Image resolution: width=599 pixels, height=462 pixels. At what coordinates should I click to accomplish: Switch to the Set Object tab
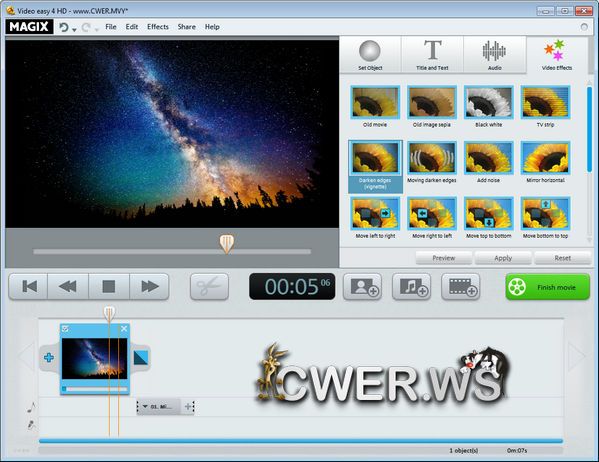tap(370, 55)
